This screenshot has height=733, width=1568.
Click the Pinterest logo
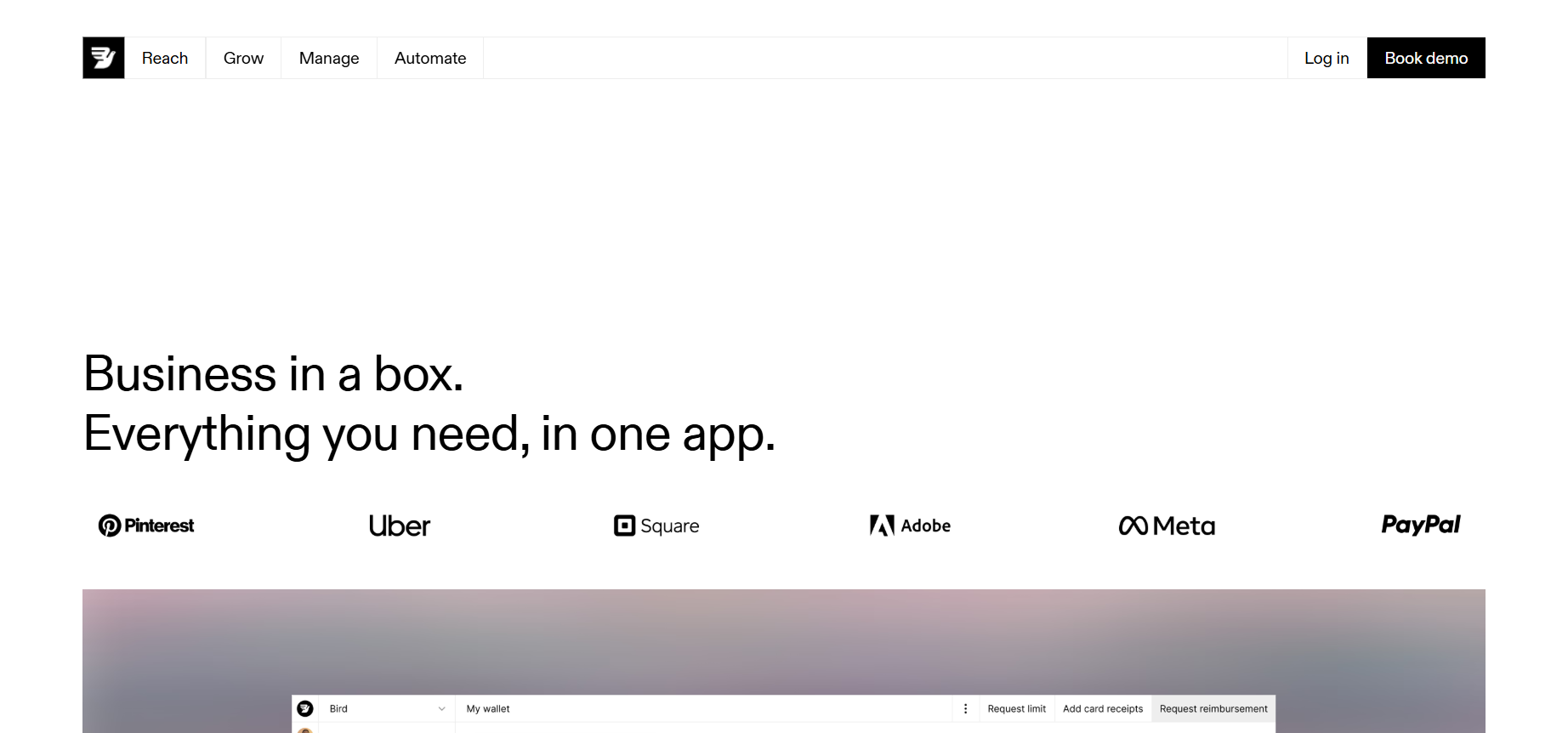click(146, 526)
